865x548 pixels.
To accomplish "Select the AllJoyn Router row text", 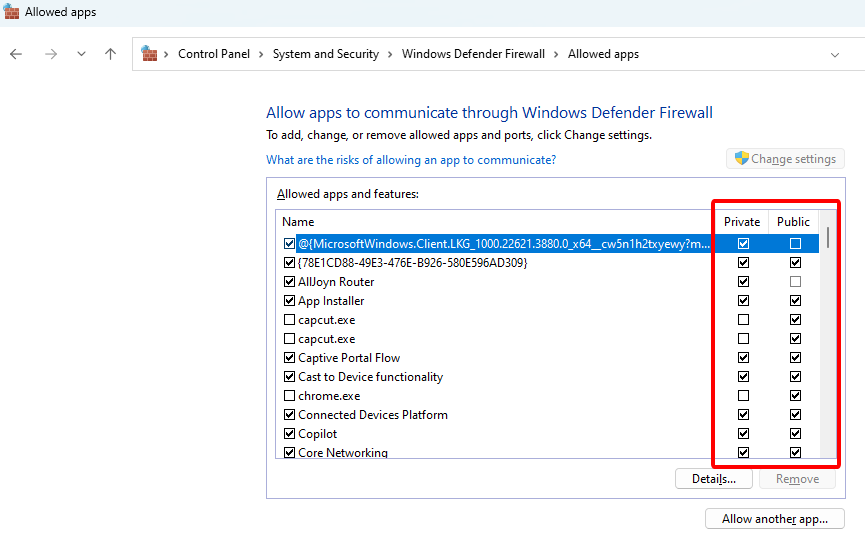I will click(x=336, y=281).
